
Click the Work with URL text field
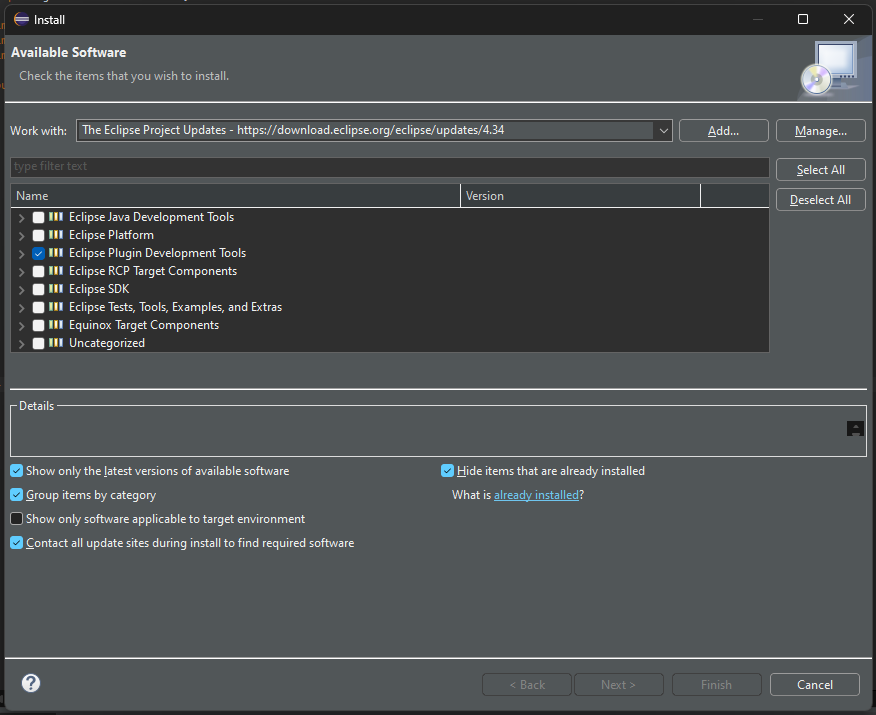point(365,130)
